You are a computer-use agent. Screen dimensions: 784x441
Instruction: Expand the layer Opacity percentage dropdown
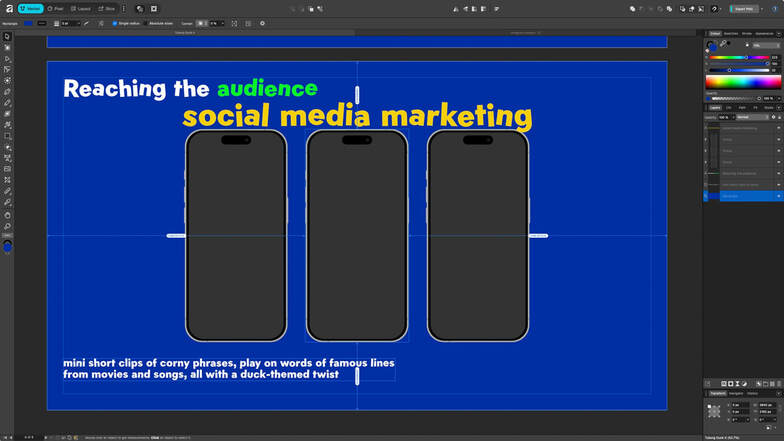click(x=730, y=117)
